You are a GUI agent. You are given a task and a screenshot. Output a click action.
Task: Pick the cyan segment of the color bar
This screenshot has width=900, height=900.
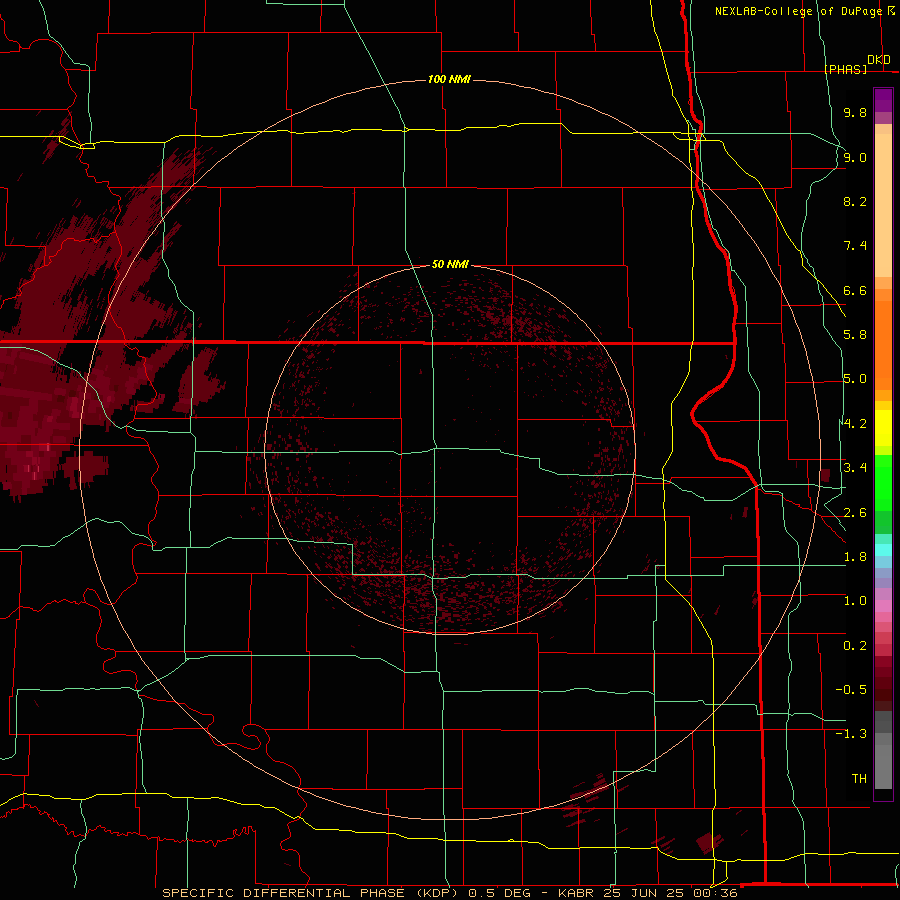[x=883, y=550]
